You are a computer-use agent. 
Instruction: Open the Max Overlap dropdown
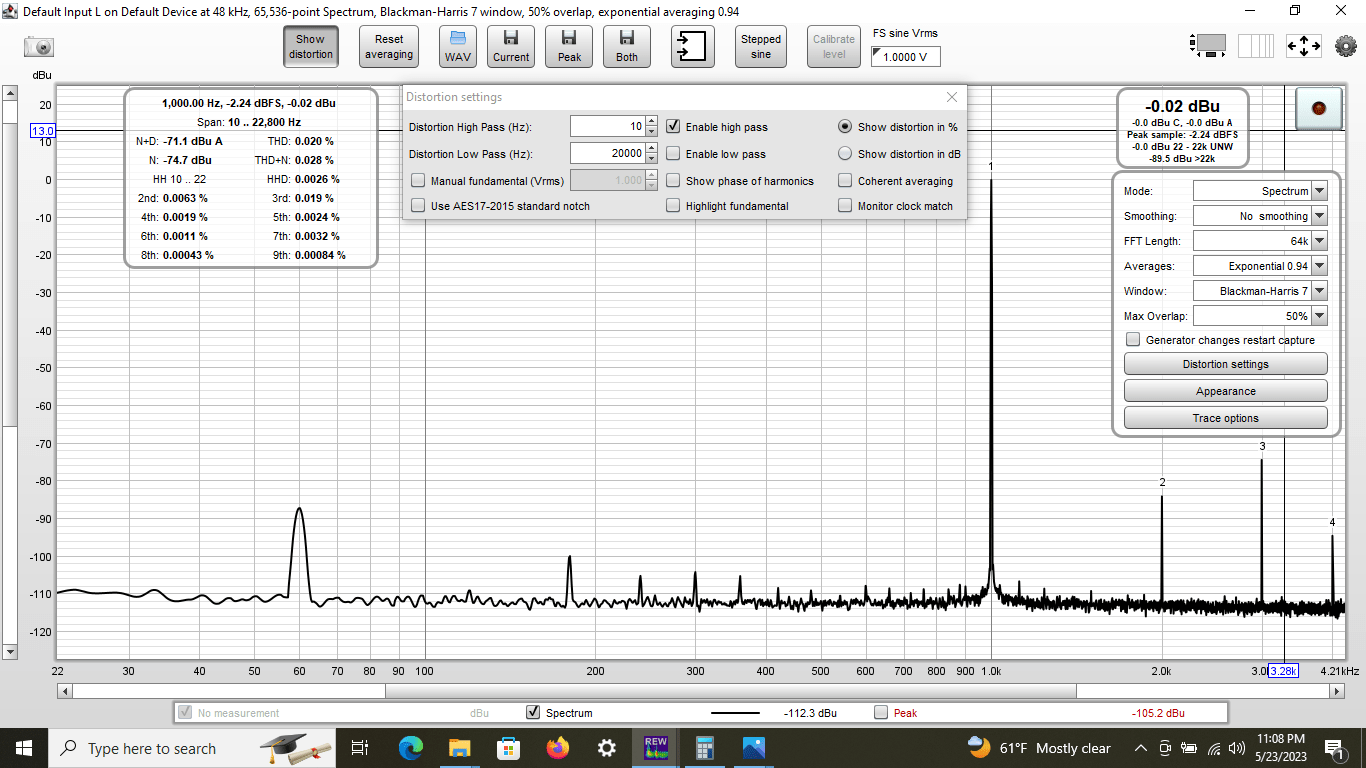[1260, 316]
